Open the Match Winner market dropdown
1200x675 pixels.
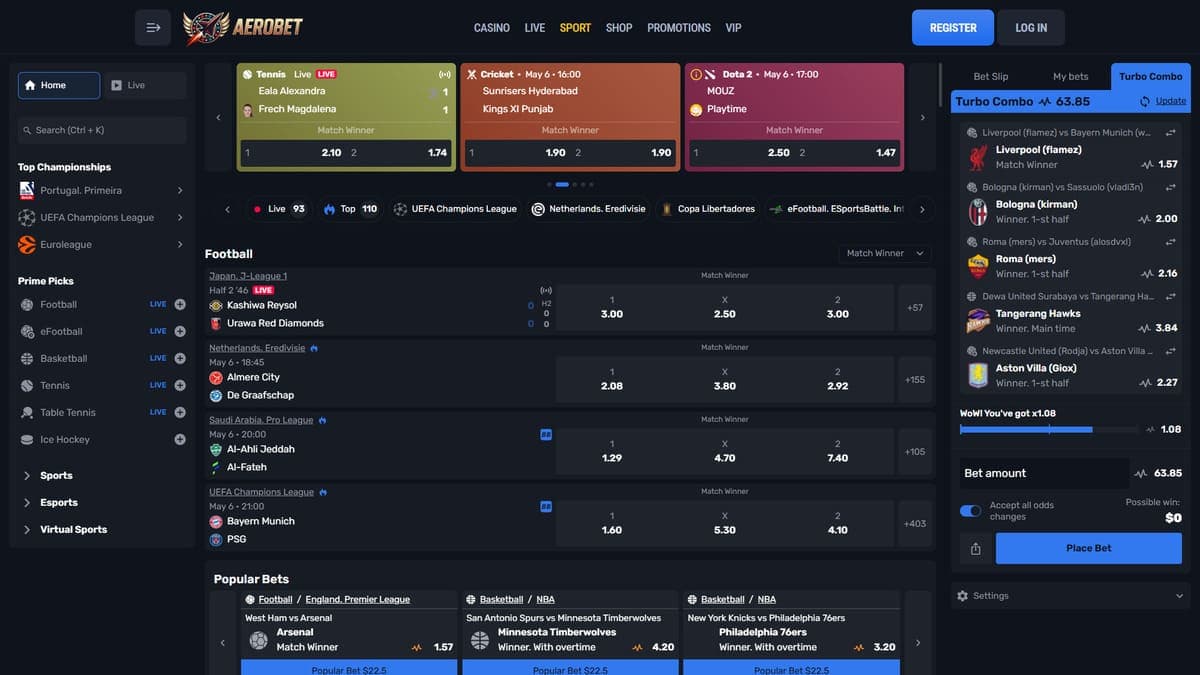[x=884, y=254]
